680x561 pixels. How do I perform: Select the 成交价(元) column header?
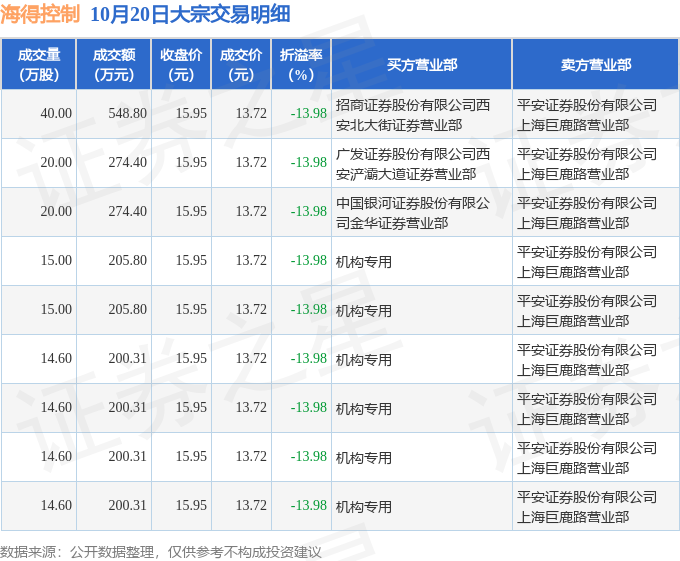click(241, 65)
